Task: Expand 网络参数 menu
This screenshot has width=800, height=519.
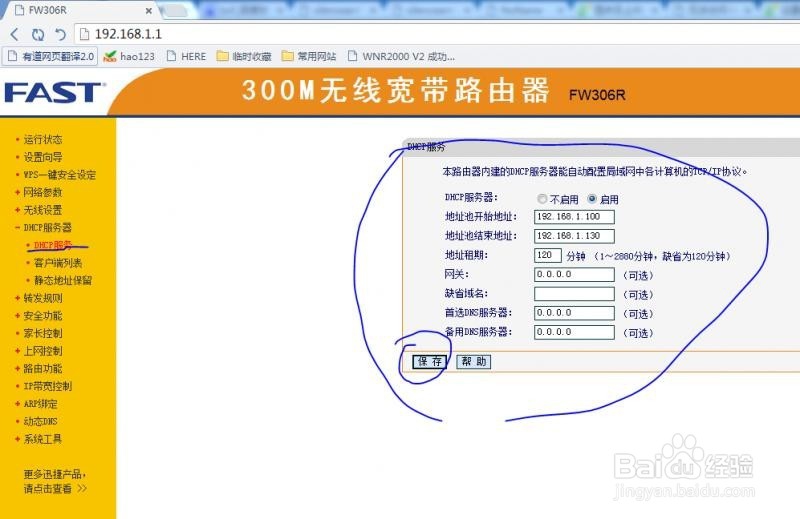Action: pos(42,192)
